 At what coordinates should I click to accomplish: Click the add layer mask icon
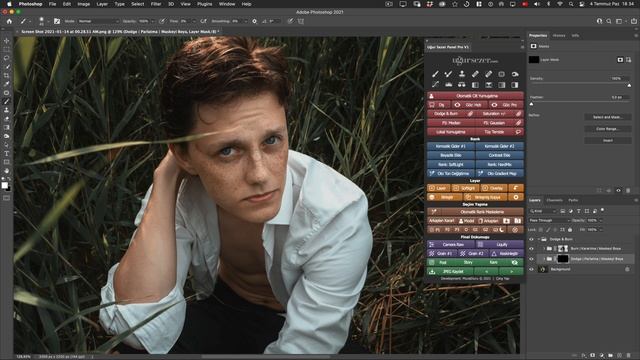[593, 356]
